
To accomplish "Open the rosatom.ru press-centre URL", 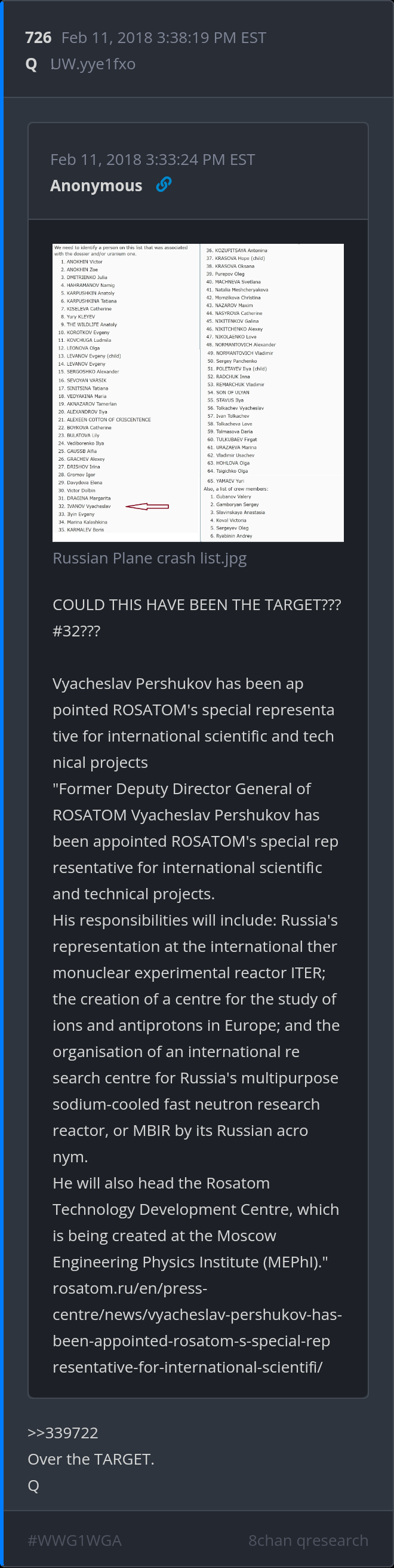I will [x=197, y=1328].
